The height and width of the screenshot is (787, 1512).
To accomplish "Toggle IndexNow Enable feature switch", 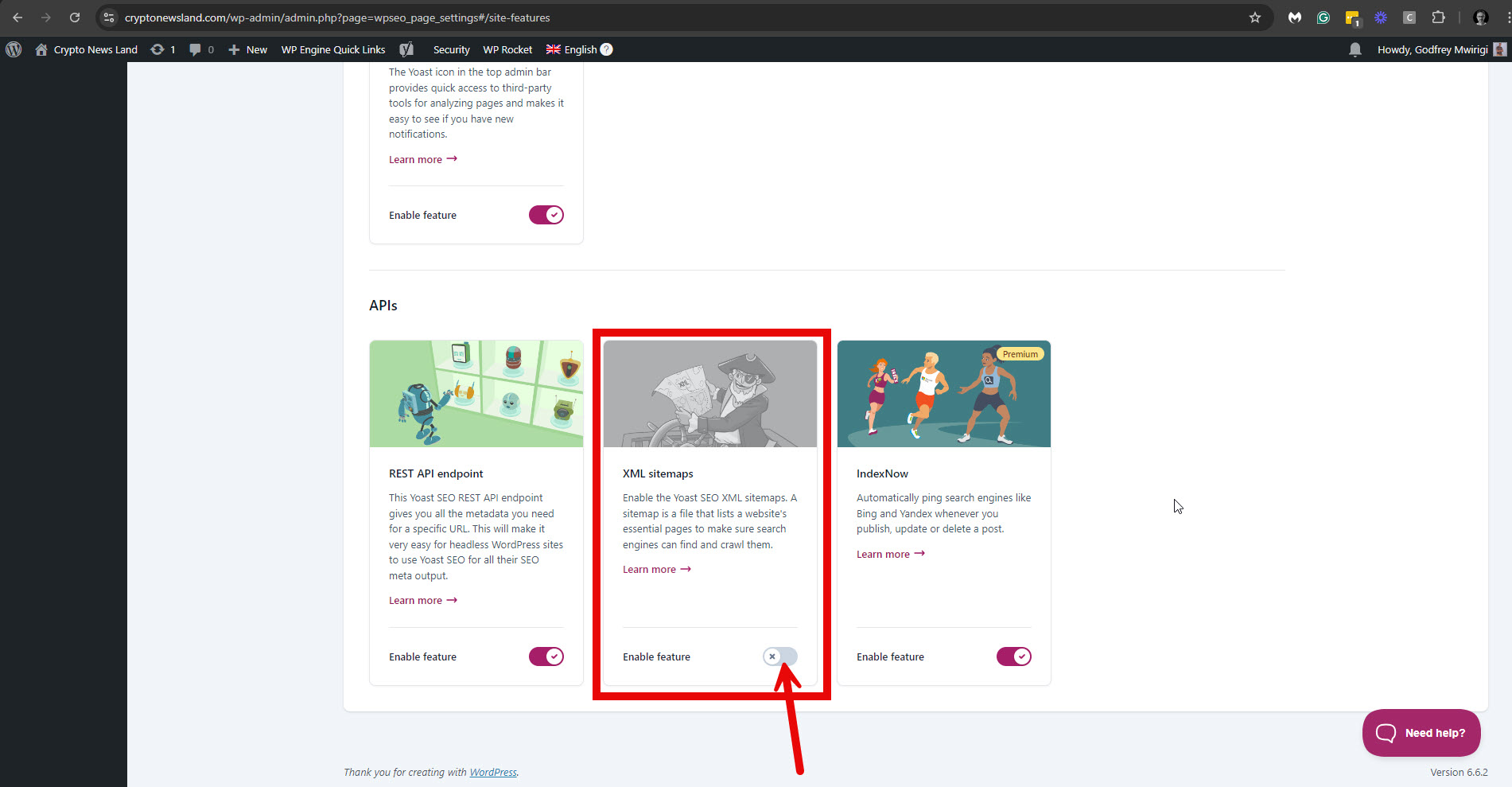I will tap(1014, 656).
